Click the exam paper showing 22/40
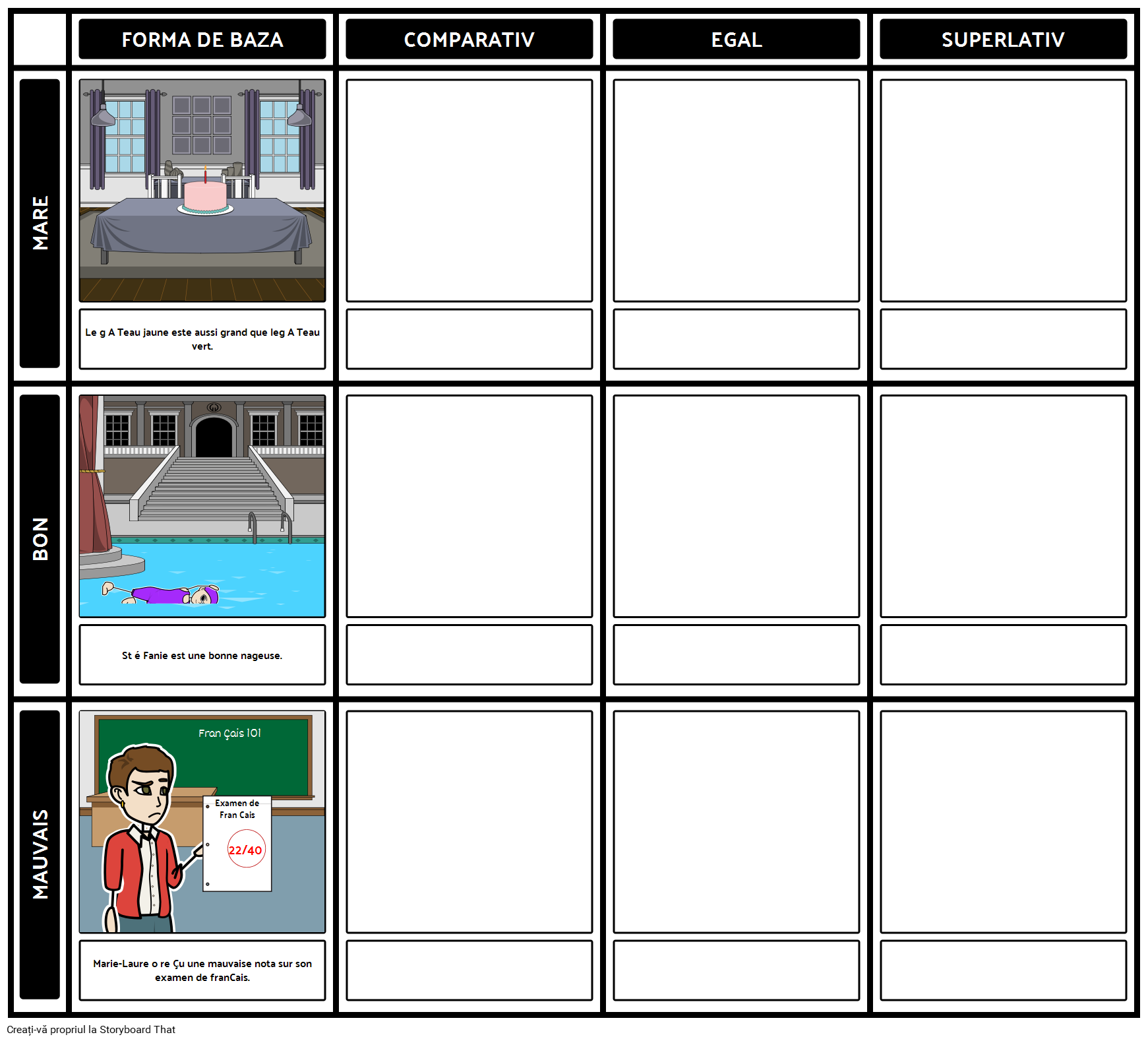 (237, 844)
